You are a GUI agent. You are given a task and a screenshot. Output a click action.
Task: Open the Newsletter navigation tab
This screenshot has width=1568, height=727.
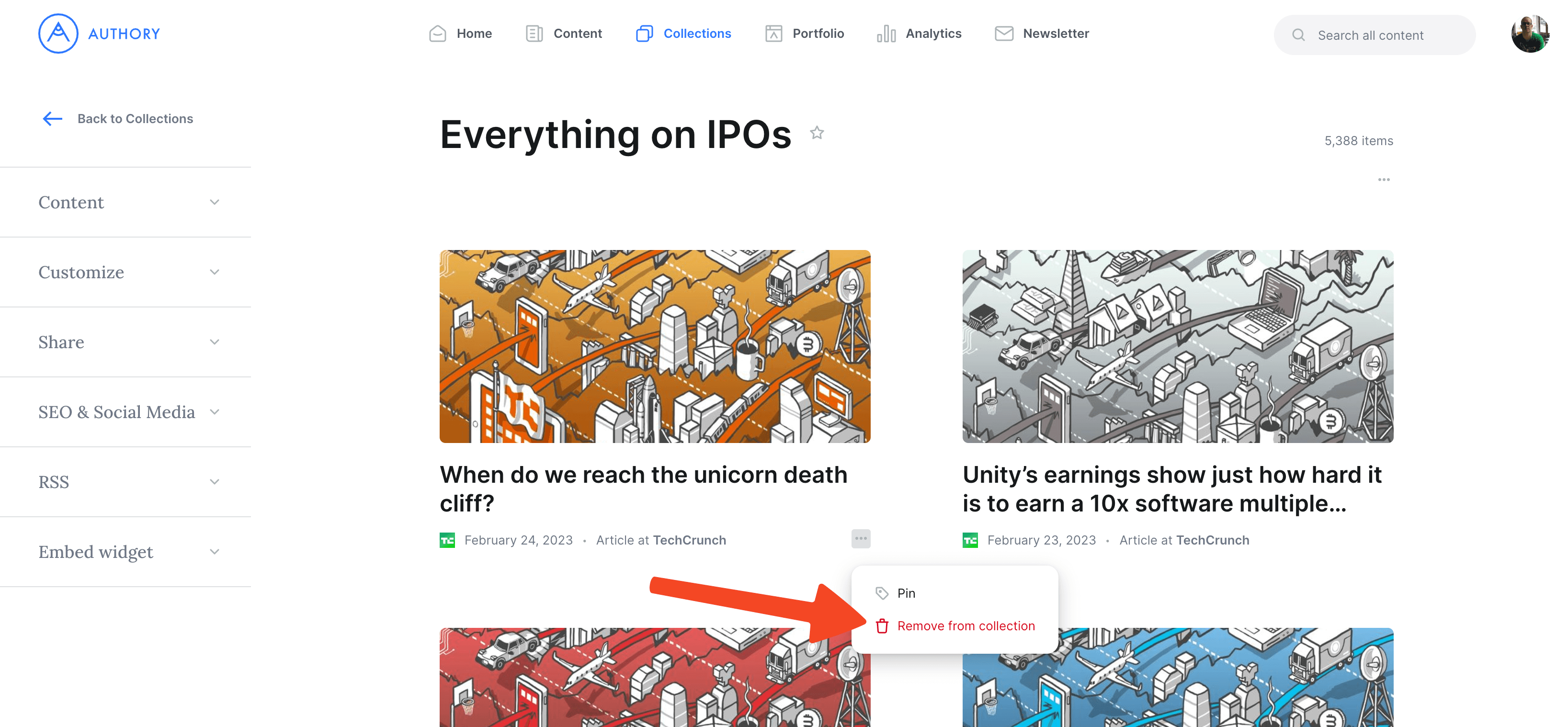(x=1042, y=34)
